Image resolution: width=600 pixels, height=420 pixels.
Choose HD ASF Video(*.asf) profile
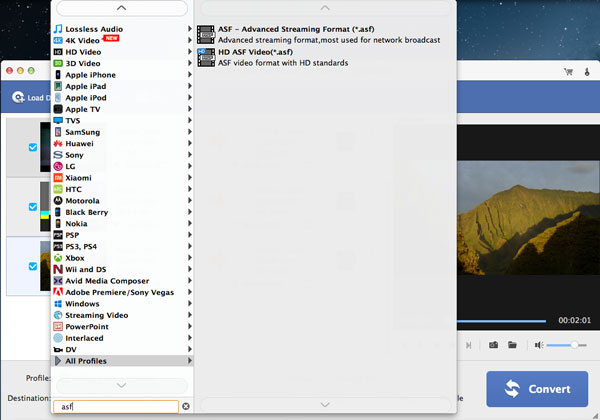point(325,57)
